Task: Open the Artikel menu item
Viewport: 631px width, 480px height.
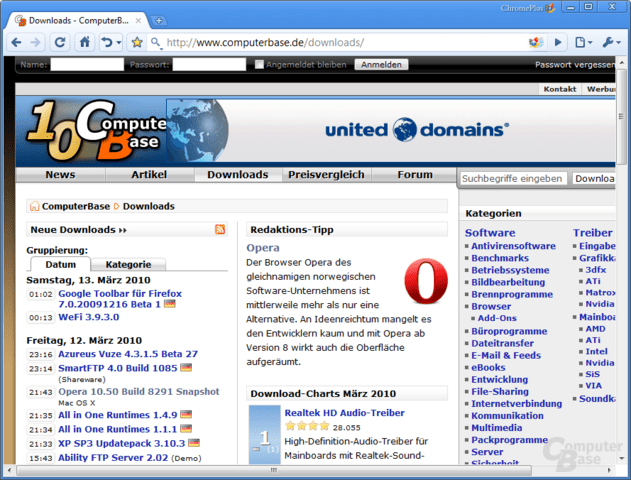Action: pos(149,175)
